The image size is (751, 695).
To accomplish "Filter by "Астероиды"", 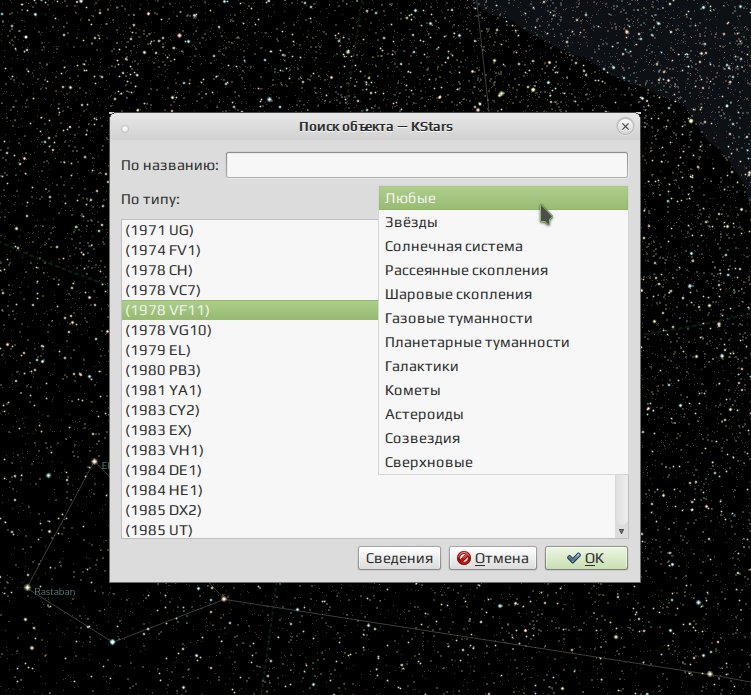I will (x=503, y=414).
